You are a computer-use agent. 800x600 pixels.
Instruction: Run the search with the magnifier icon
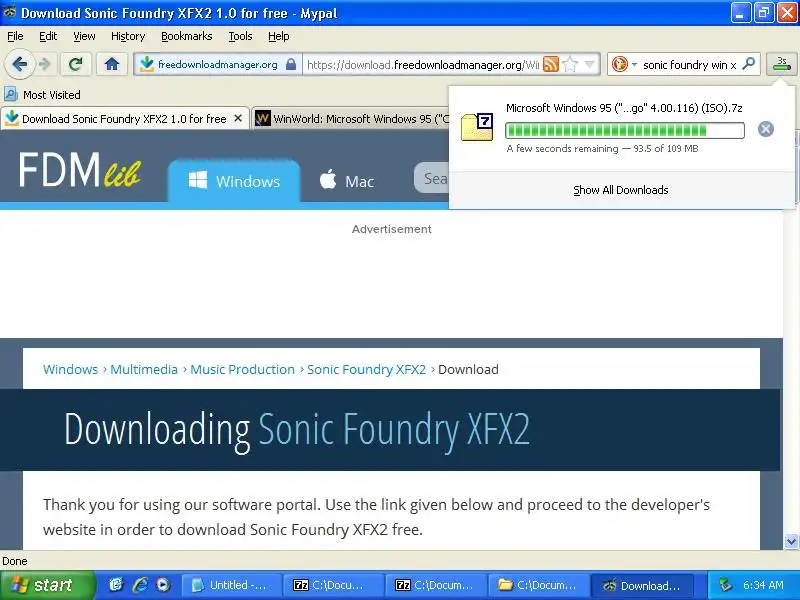[x=748, y=64]
